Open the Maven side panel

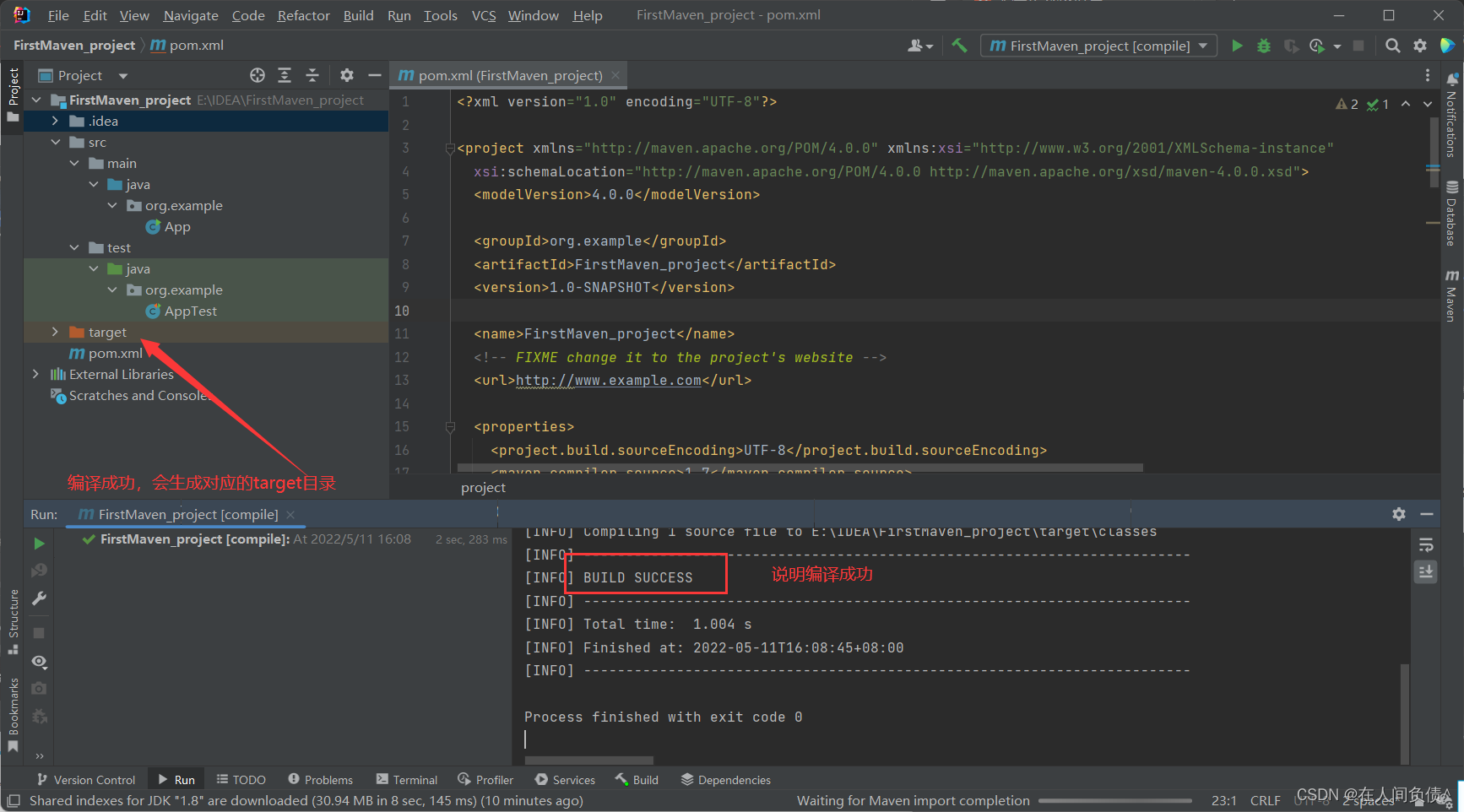(x=1451, y=295)
